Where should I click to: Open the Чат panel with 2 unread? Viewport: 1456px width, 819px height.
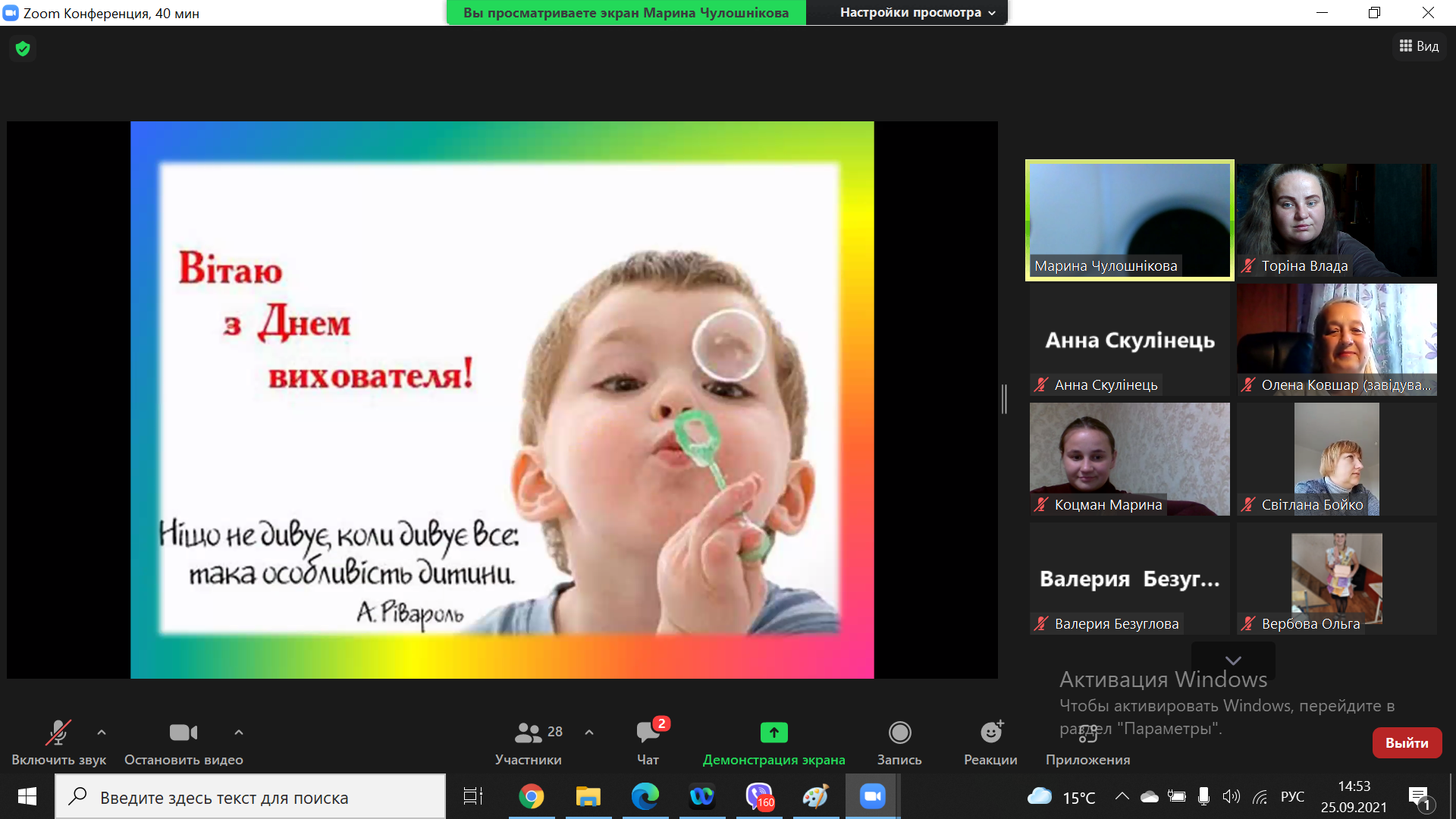pyautogui.click(x=648, y=742)
